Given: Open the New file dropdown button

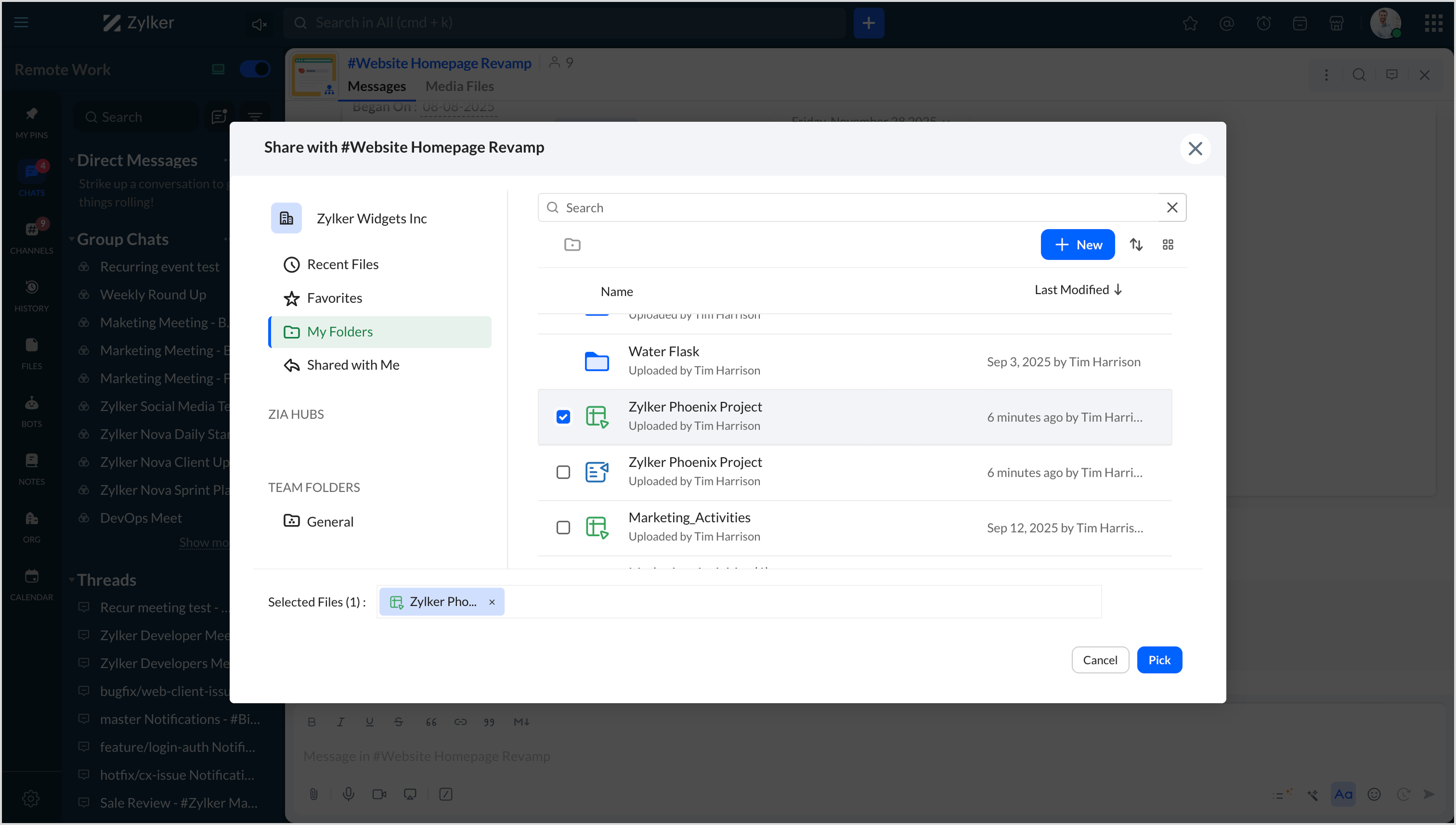Looking at the screenshot, I should click(x=1077, y=245).
